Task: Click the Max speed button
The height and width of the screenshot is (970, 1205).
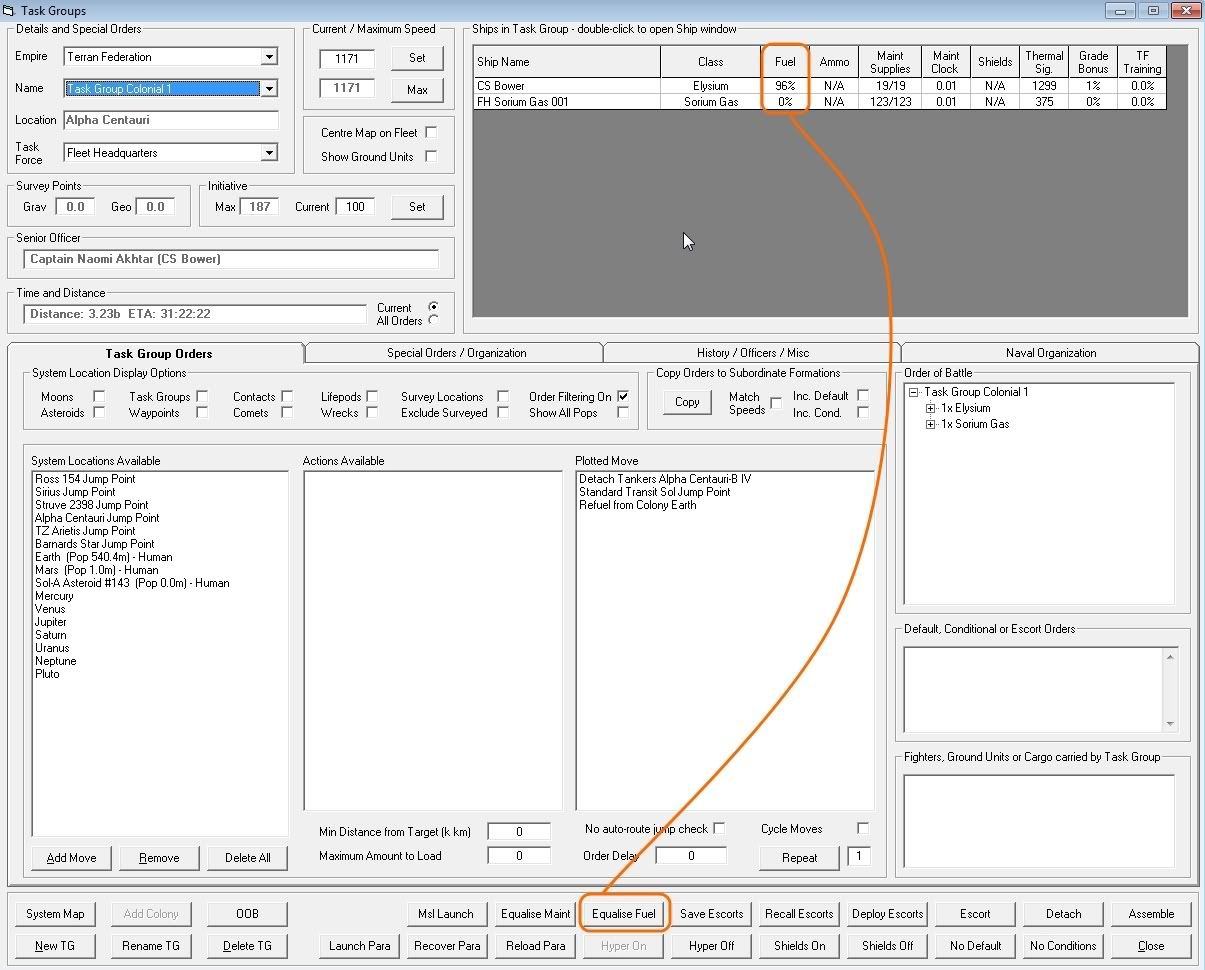Action: pos(417,89)
